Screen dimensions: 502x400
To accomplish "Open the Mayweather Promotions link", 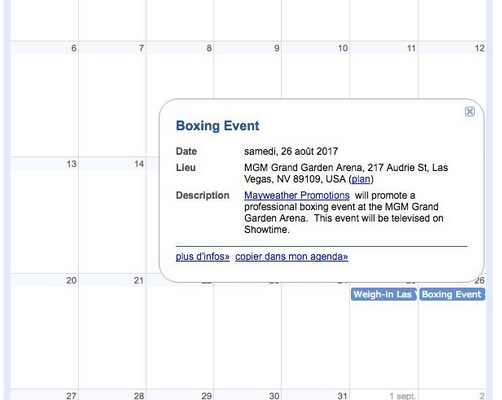I will click(297, 195).
